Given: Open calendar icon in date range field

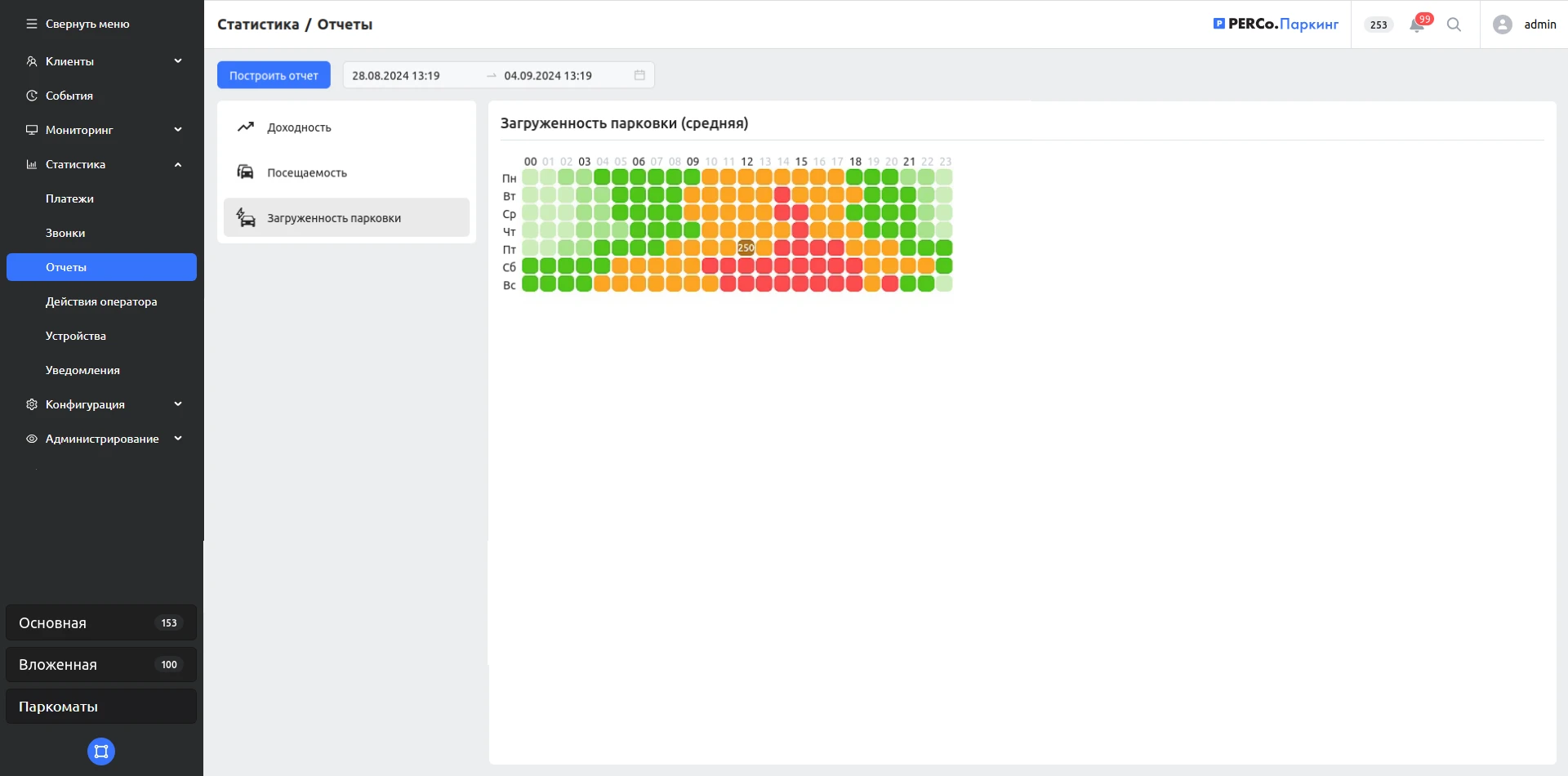Looking at the screenshot, I should tap(639, 75).
